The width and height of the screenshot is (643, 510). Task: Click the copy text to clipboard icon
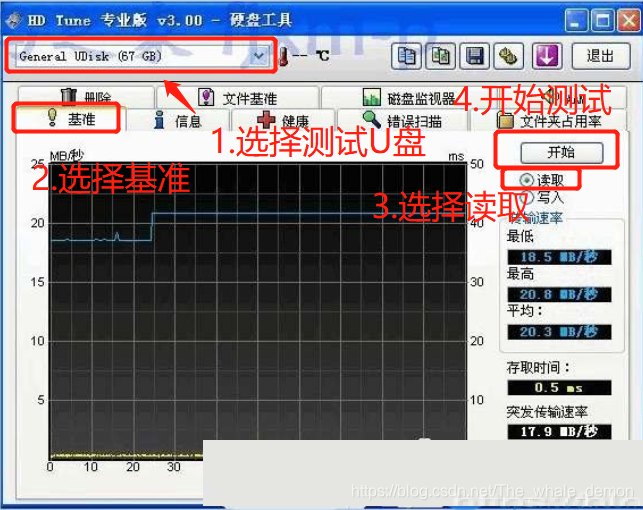(x=406, y=56)
